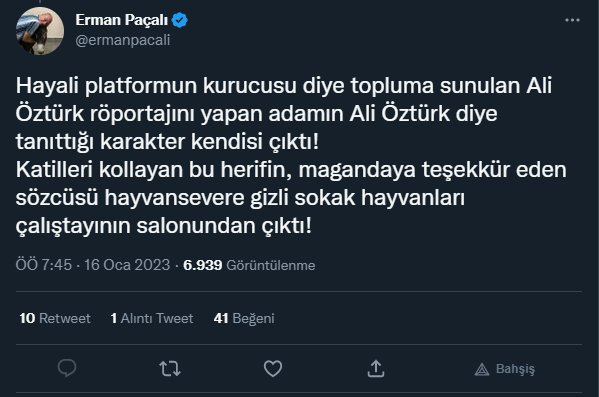Like the tweet with the heart icon
This screenshot has height=397, width=599.
pos(273,369)
